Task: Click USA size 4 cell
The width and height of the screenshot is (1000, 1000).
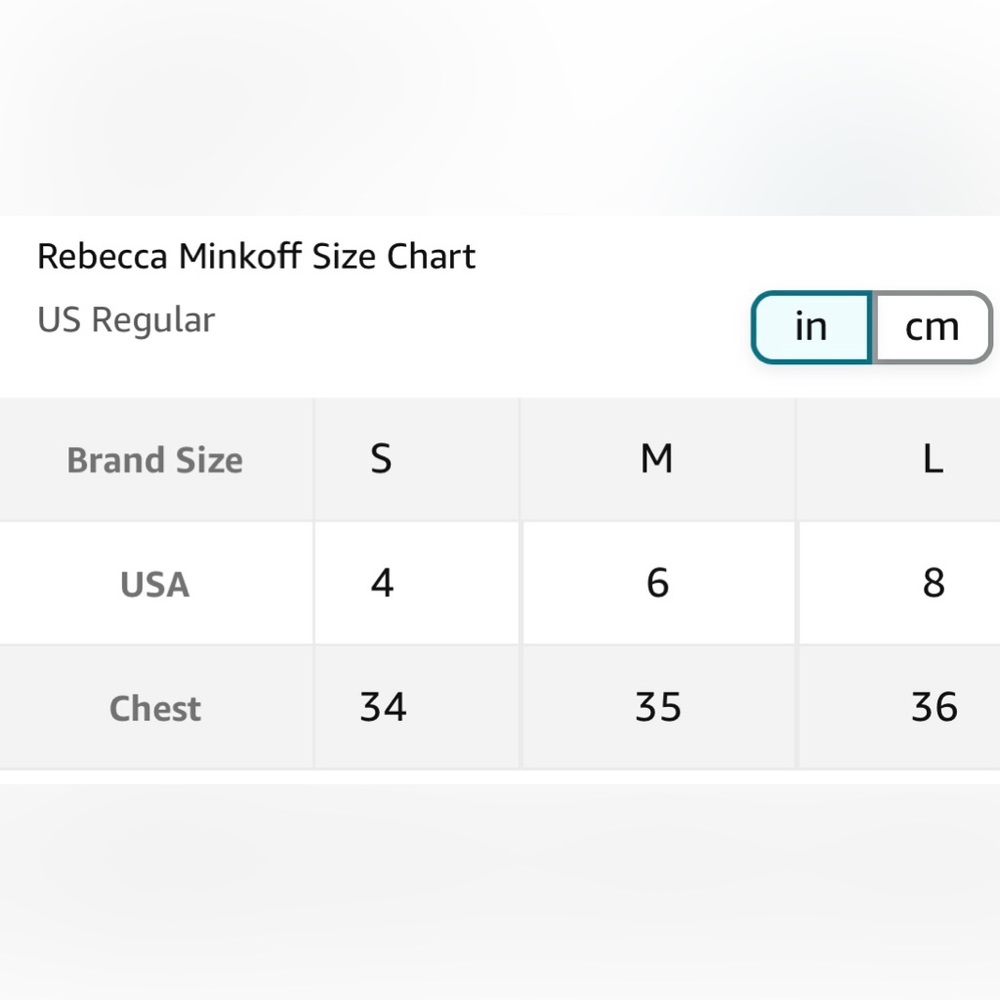Action: (x=382, y=583)
